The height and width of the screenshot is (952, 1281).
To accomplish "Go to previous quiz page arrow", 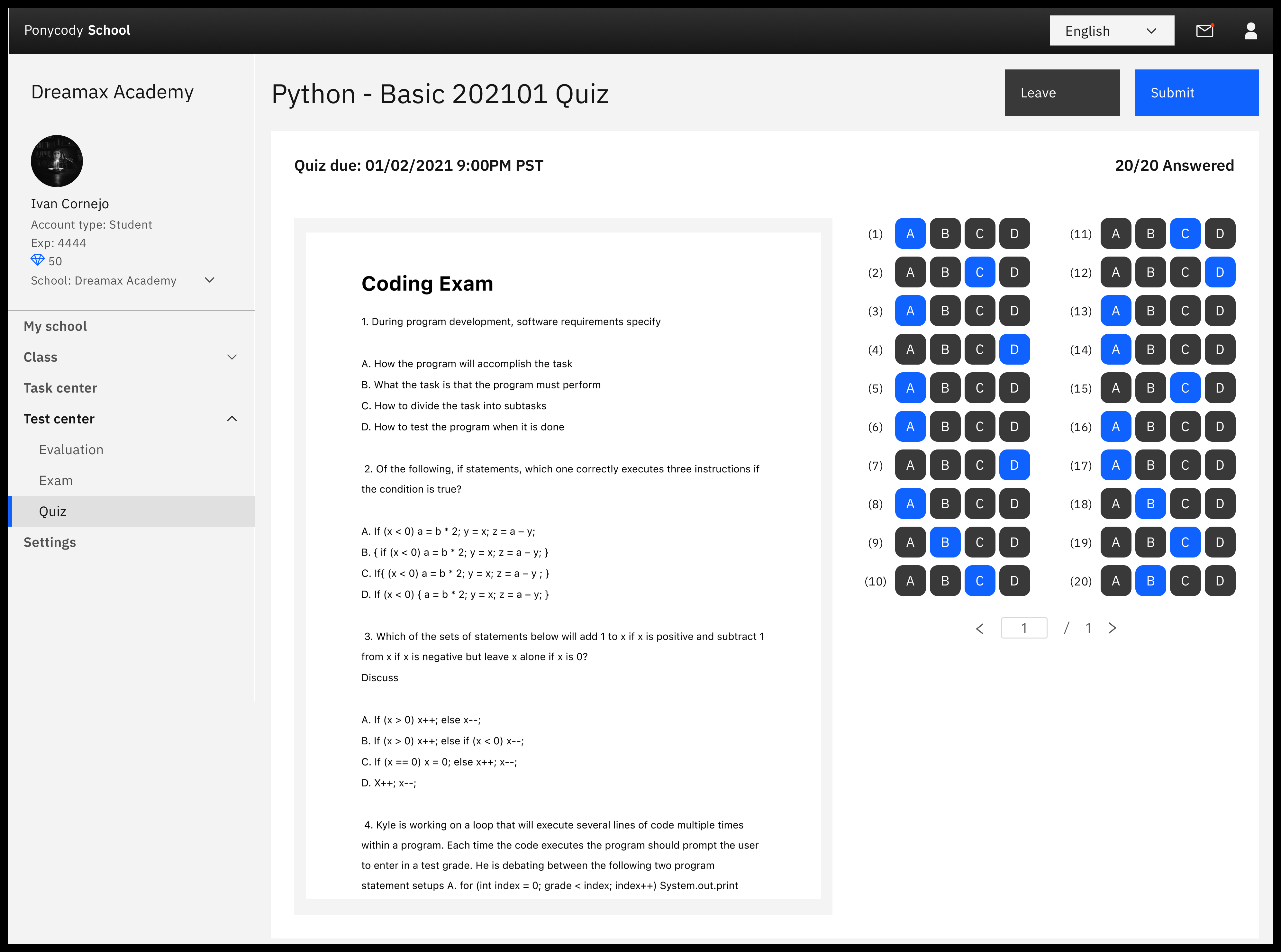I will [980, 628].
